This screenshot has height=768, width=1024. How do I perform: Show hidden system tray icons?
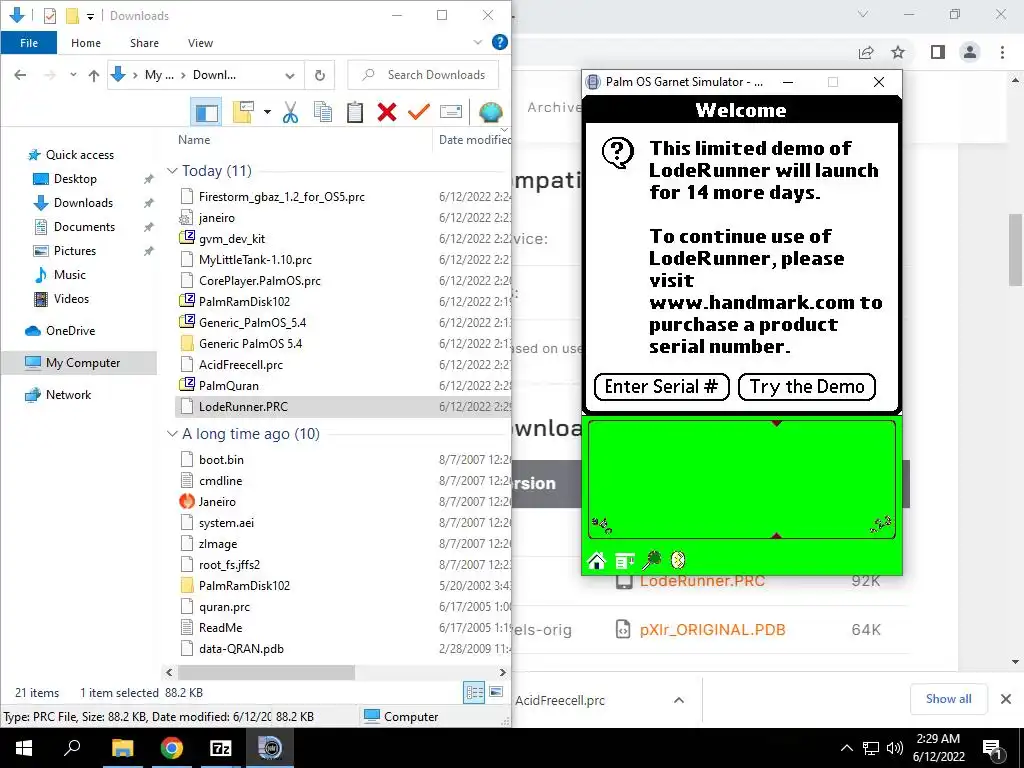click(x=846, y=748)
